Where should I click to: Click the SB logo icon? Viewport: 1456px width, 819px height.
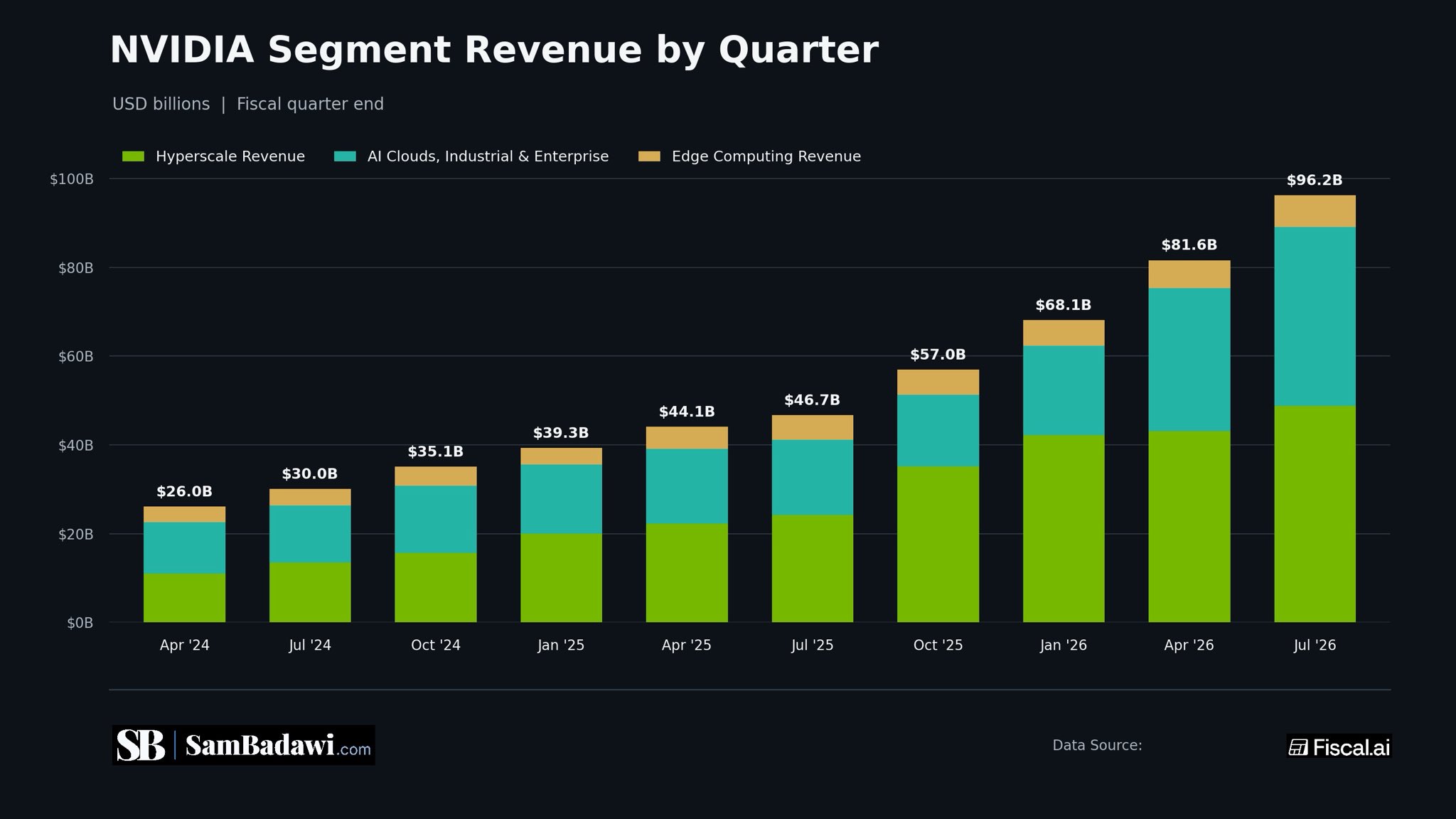click(141, 745)
